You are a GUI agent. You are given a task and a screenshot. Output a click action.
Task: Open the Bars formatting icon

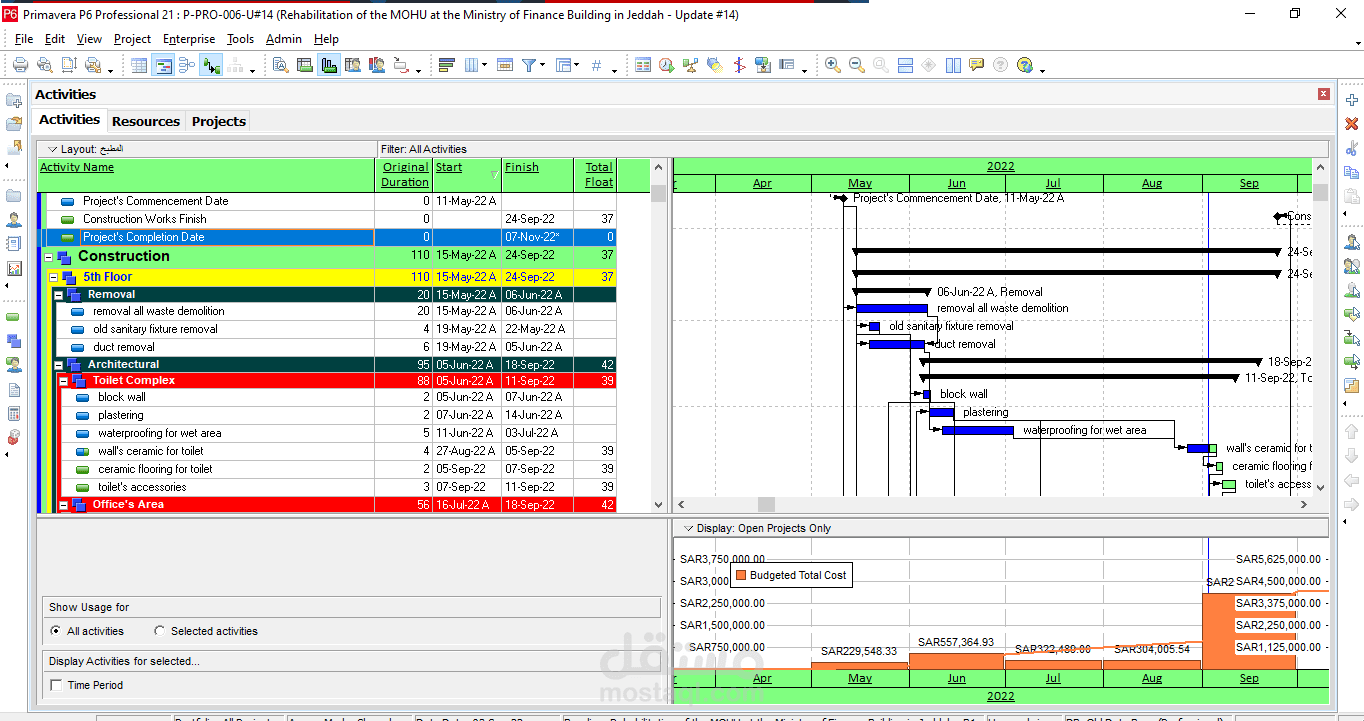(x=447, y=65)
